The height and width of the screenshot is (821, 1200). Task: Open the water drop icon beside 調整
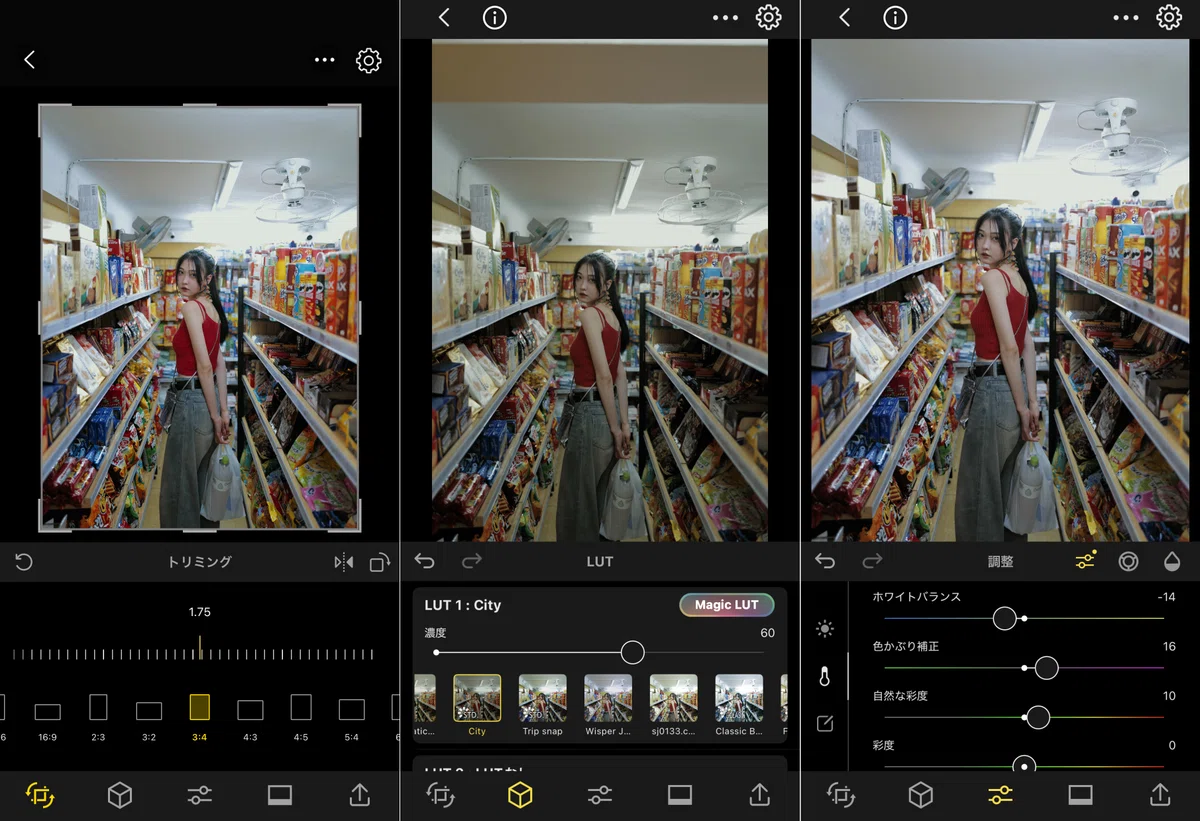point(1171,562)
